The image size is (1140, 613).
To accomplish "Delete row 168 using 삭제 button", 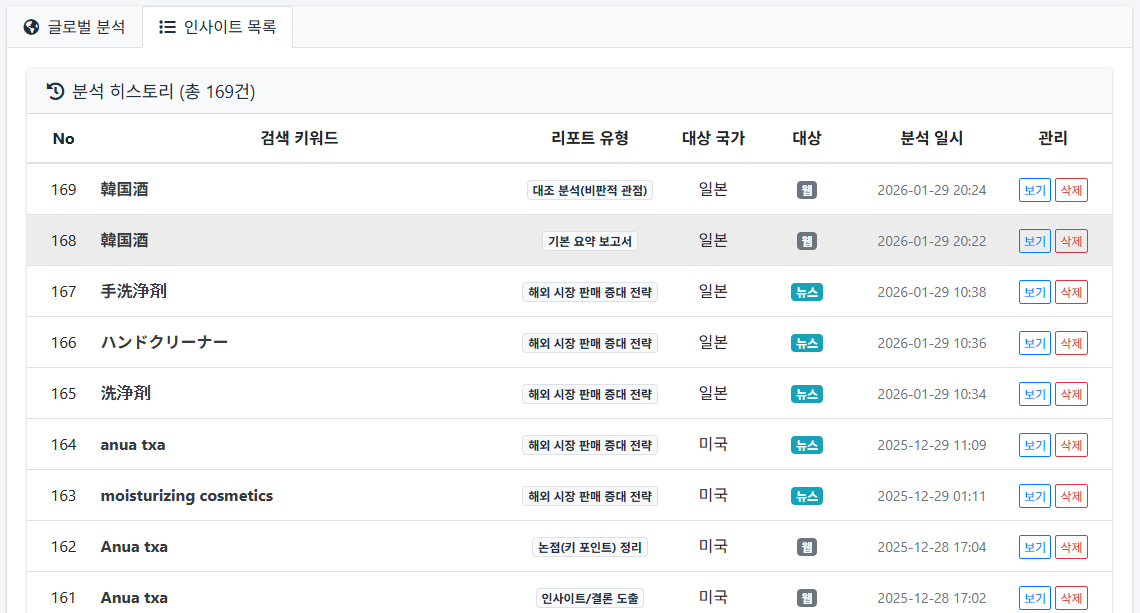I will coord(1071,241).
